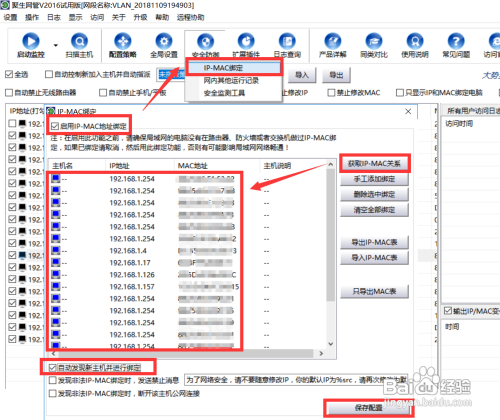The width and height of the screenshot is (500, 420).
Task: Open the 常见问题 FAQ question-mark icon
Action: tap(456, 41)
